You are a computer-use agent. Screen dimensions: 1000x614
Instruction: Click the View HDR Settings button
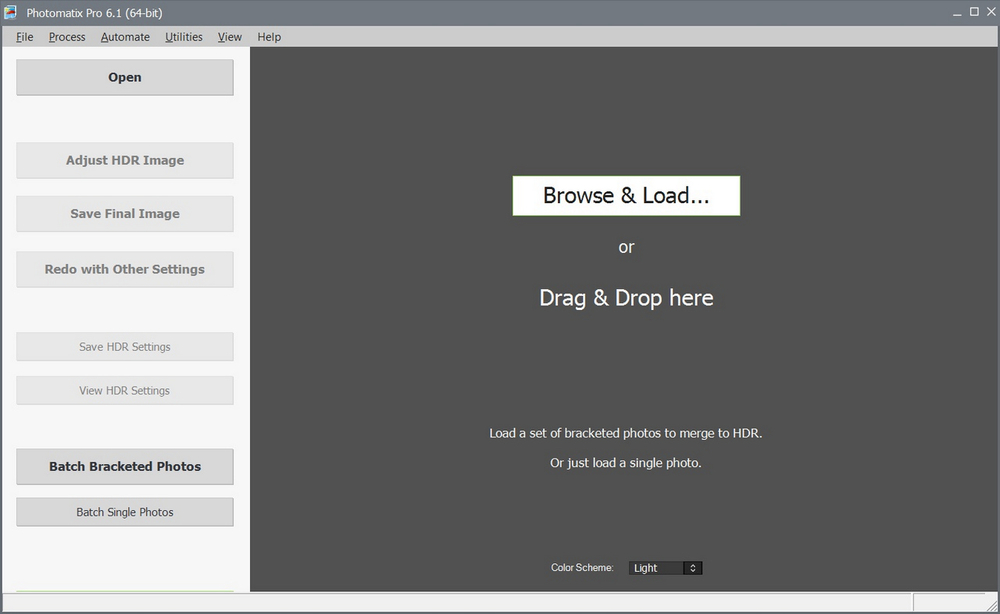pyautogui.click(x=125, y=390)
